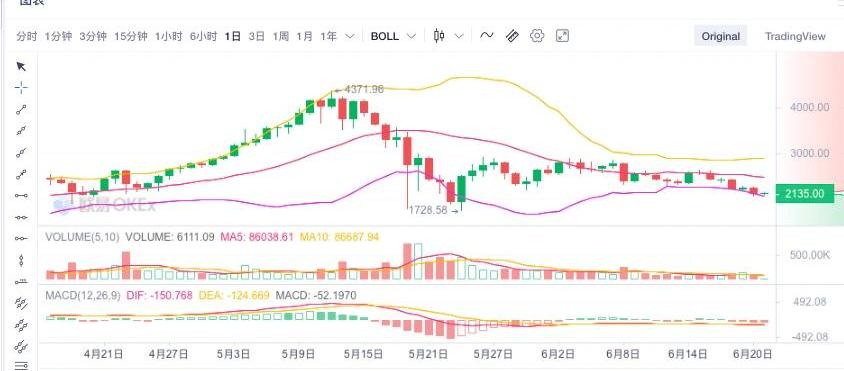Image resolution: width=844 pixels, height=371 pixels.
Task: Select the 1日 timeframe
Action: [x=233, y=36]
